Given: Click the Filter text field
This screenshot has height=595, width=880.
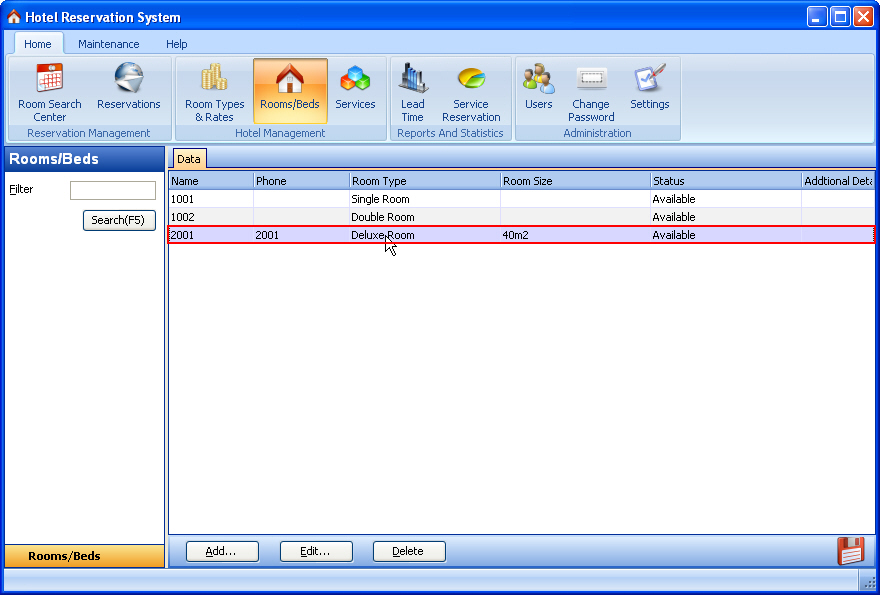Looking at the screenshot, I should 112,190.
